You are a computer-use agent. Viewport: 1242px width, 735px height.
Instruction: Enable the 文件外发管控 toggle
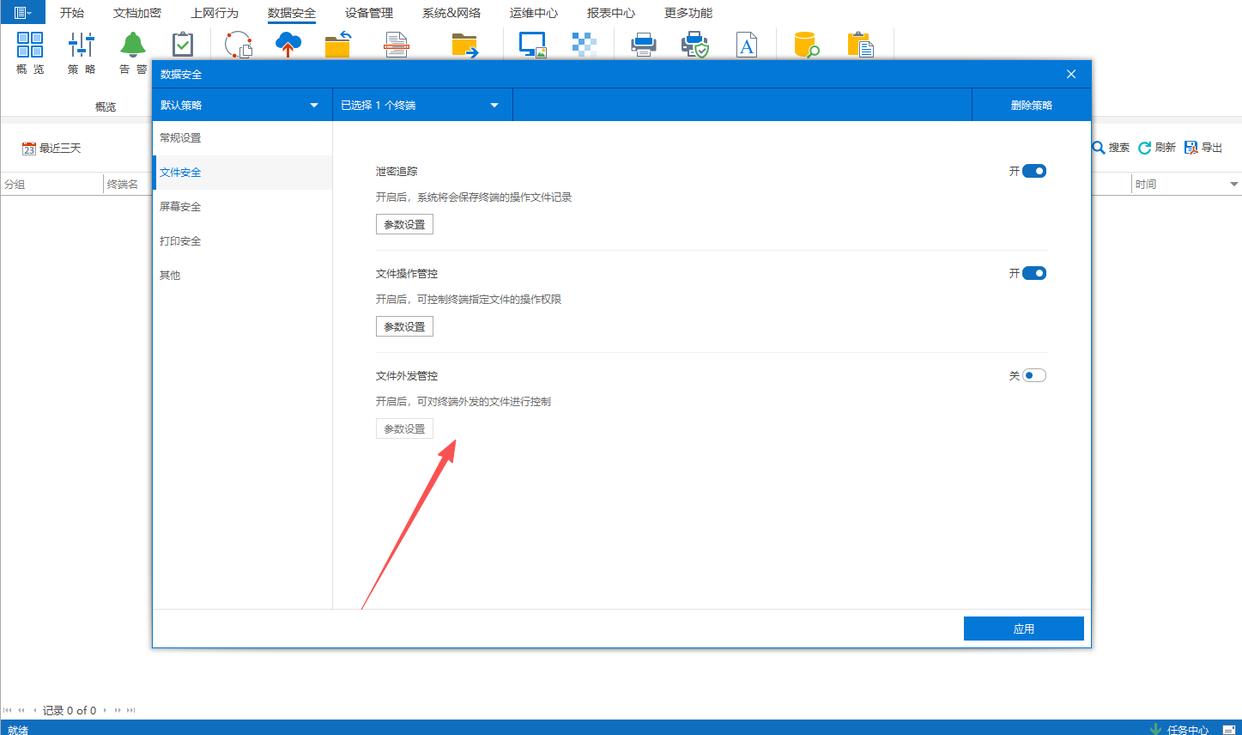pyautogui.click(x=1034, y=376)
